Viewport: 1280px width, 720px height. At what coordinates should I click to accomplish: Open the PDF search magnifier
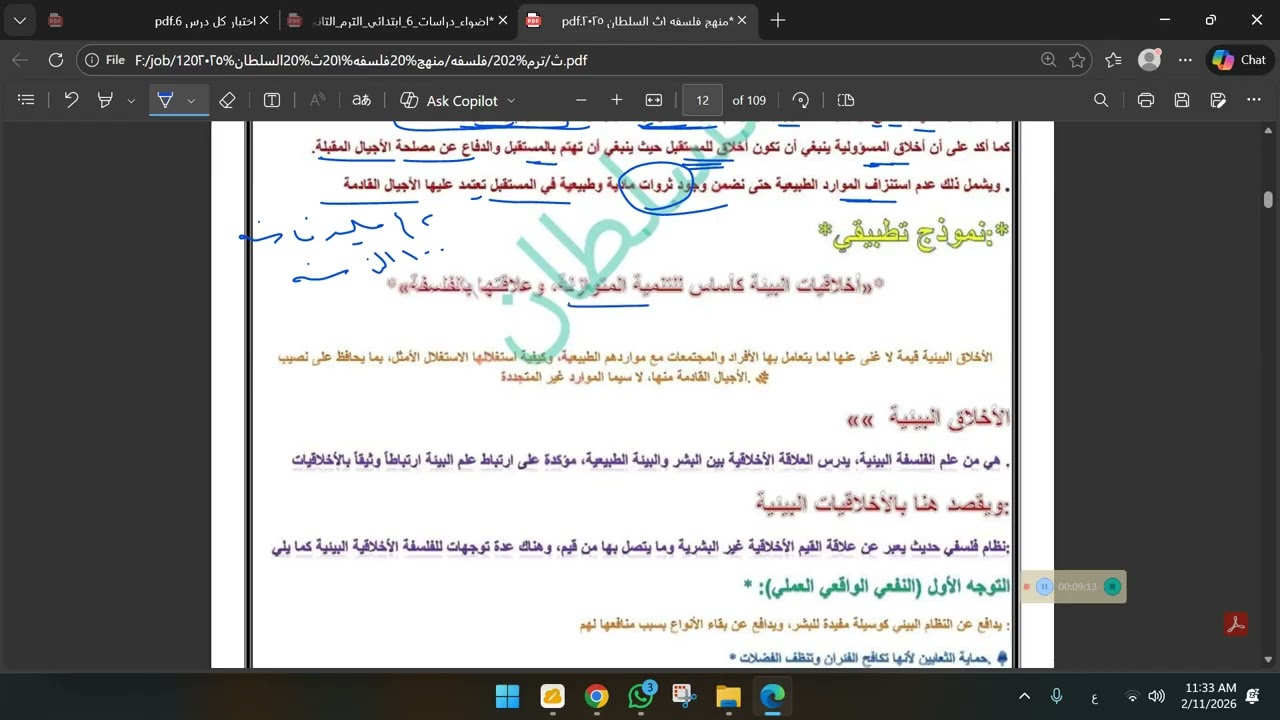[1101, 100]
